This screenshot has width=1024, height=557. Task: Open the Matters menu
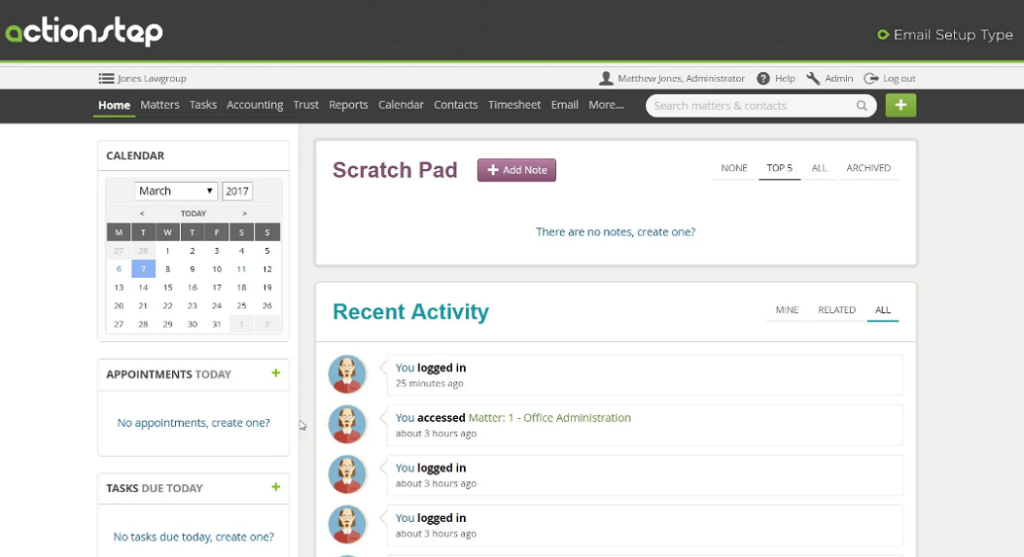(x=159, y=104)
